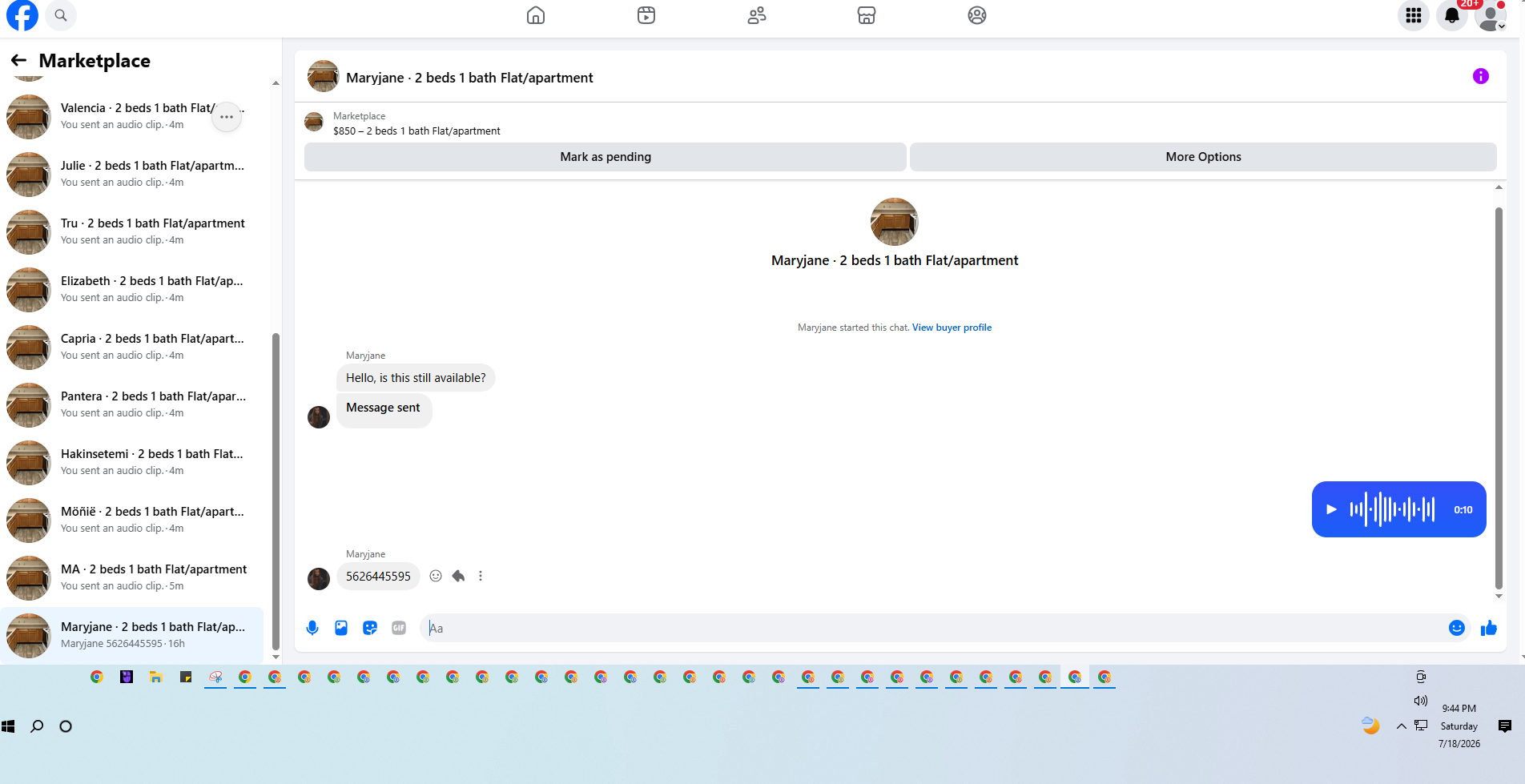Open the volume control in tray
Screen dimensions: 1525x784
tap(1421, 701)
